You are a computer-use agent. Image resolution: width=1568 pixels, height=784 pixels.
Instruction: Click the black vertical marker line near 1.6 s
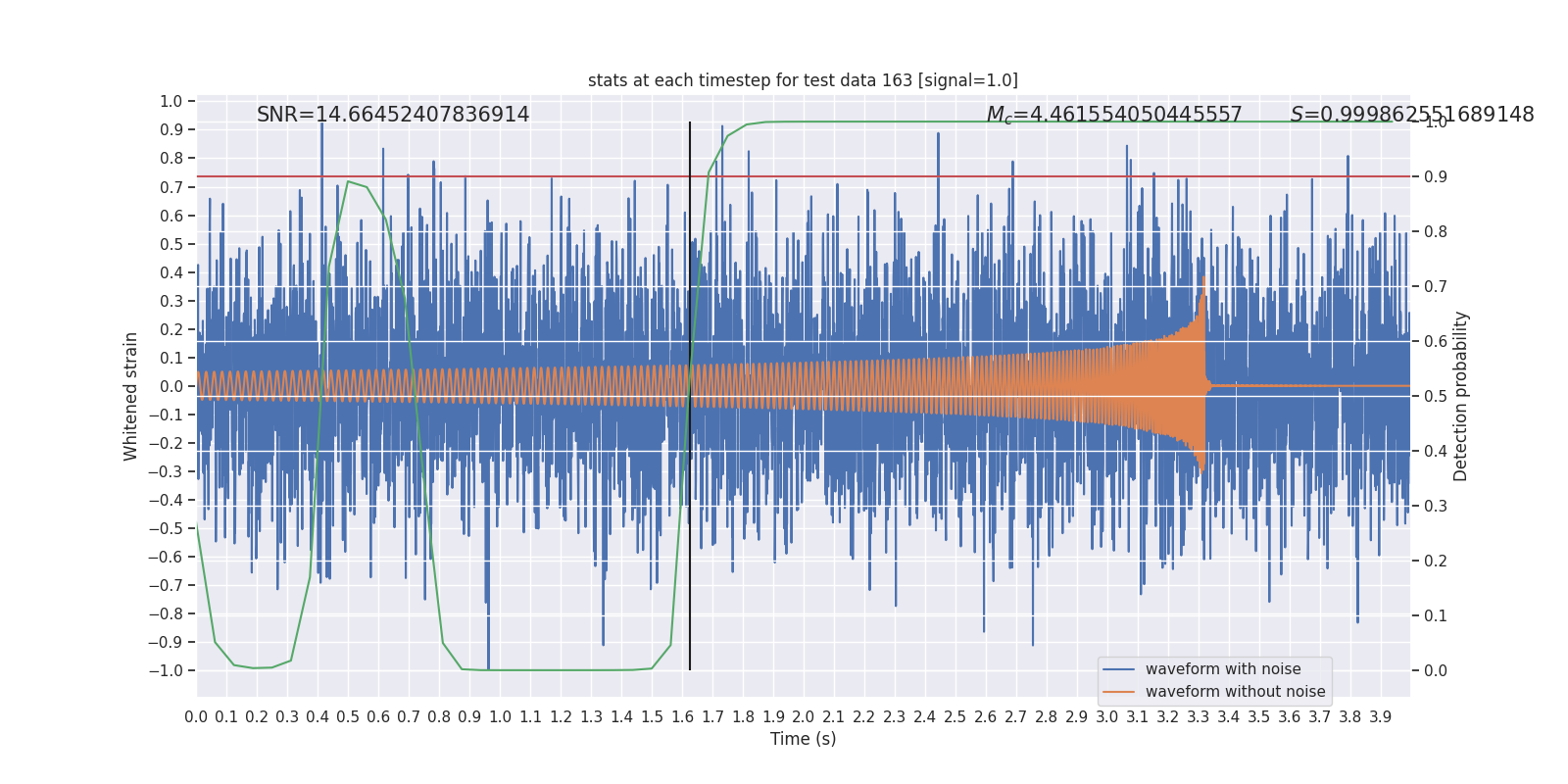tap(690, 396)
